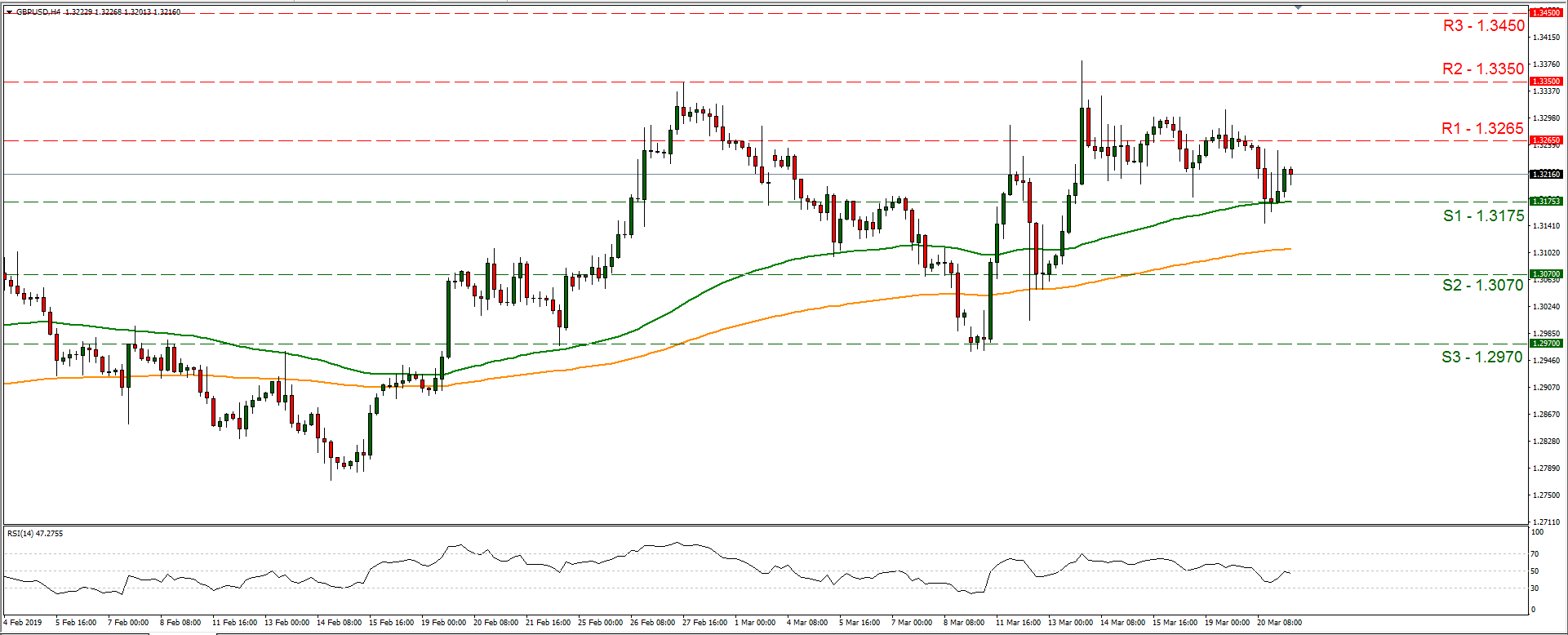Click the 1.28670 price axis label

click(1546, 415)
